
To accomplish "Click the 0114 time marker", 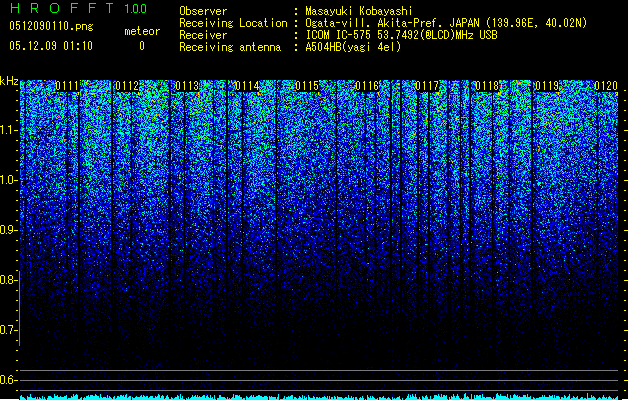I will (x=247, y=86).
